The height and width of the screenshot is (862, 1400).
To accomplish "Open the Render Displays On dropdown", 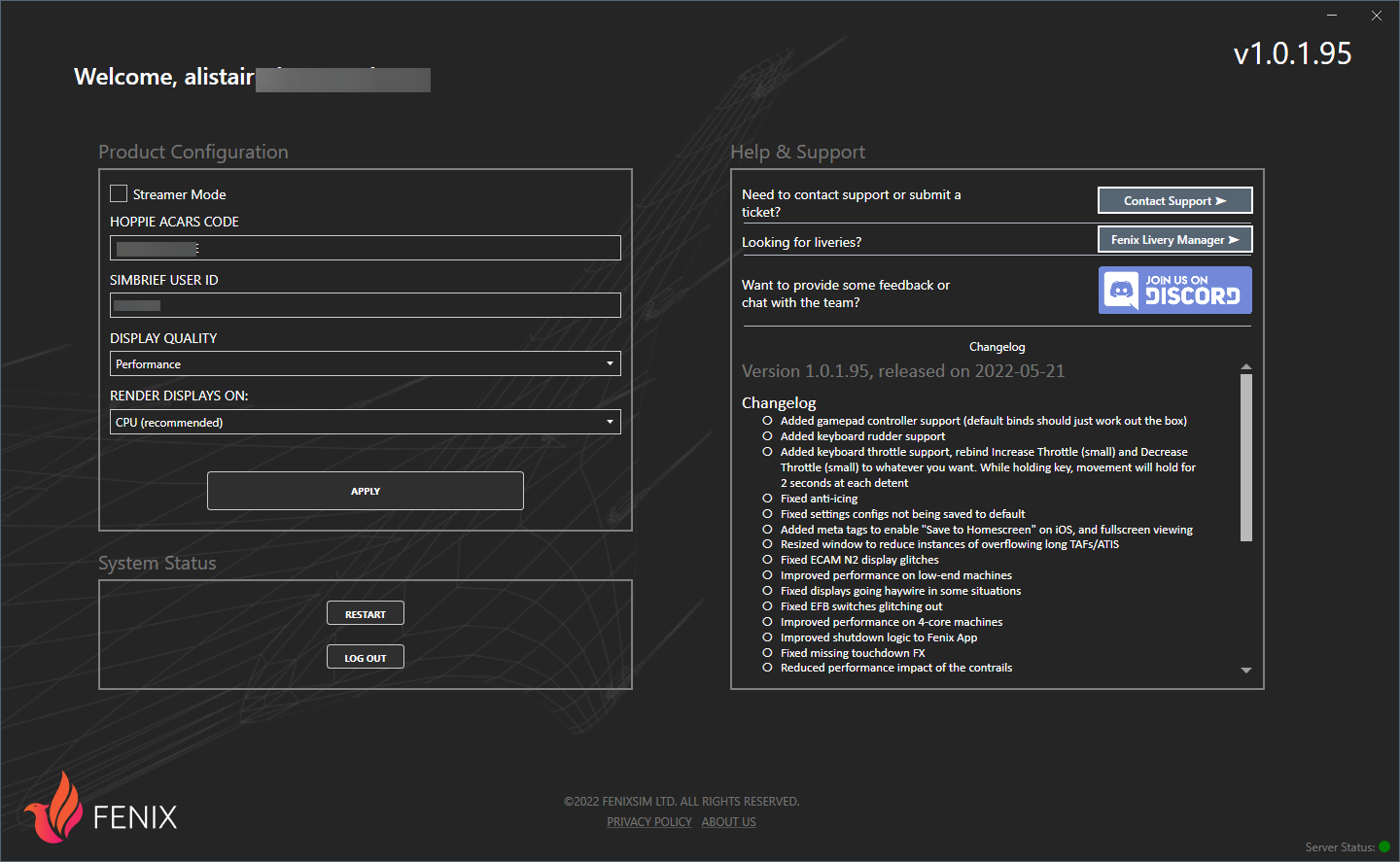I will point(366,422).
